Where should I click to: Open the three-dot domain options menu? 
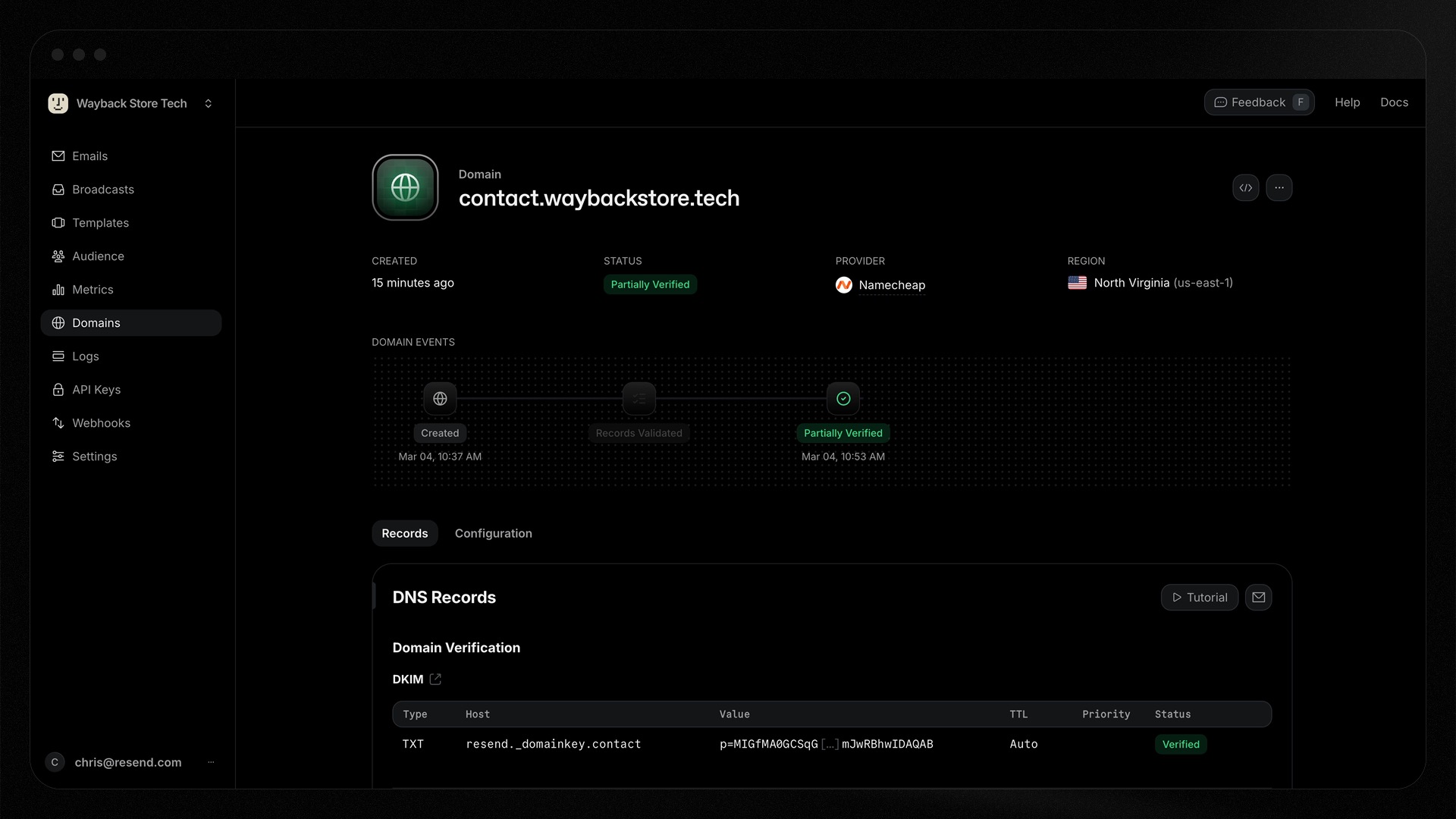pos(1279,188)
